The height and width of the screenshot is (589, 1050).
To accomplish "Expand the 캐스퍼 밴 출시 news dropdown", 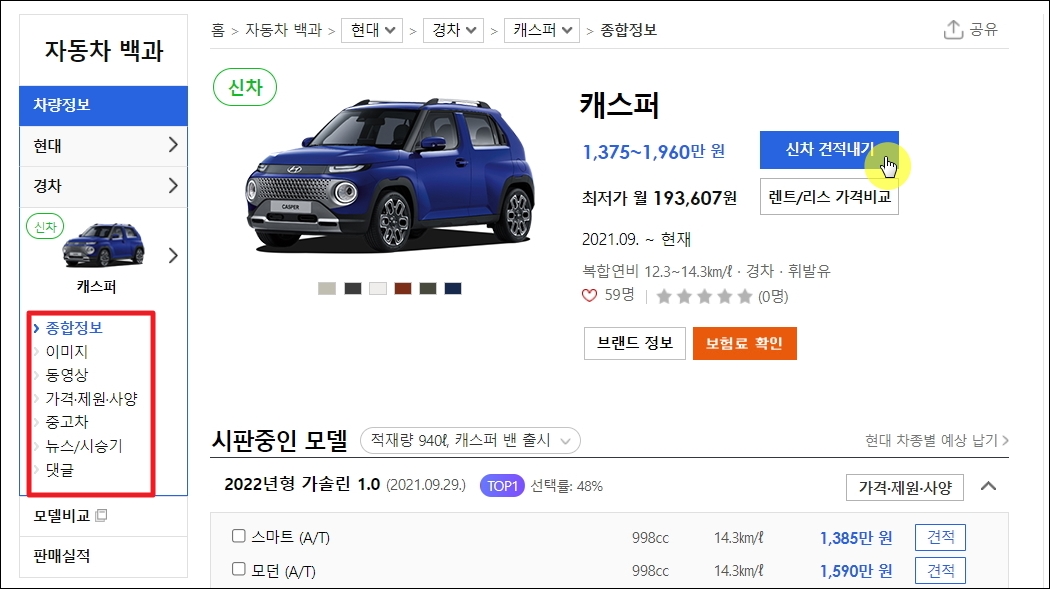I will click(x=470, y=440).
